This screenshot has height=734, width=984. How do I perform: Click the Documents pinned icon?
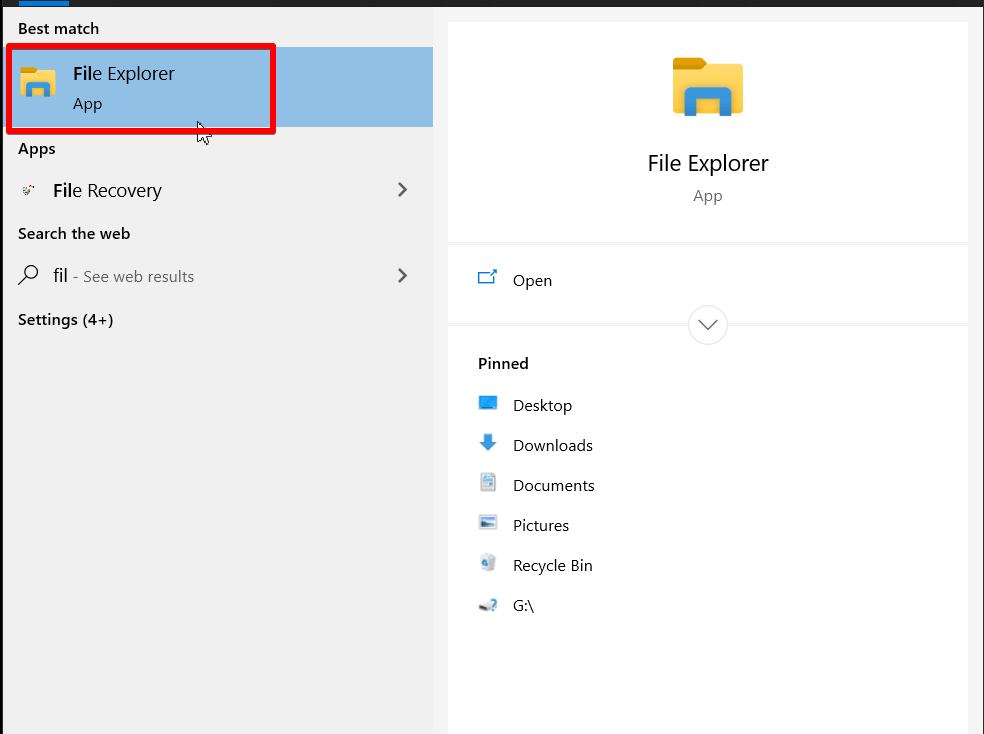(x=488, y=482)
